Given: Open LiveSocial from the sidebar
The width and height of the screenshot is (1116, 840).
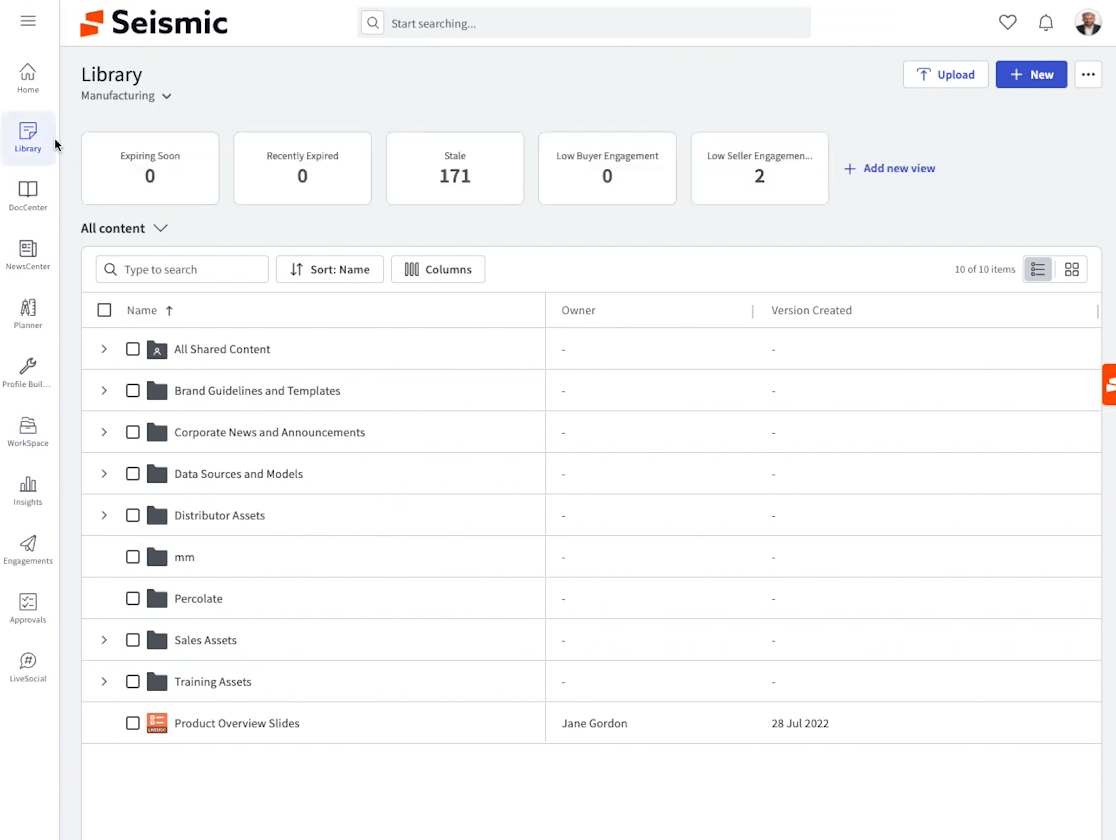Looking at the screenshot, I should coord(28,666).
